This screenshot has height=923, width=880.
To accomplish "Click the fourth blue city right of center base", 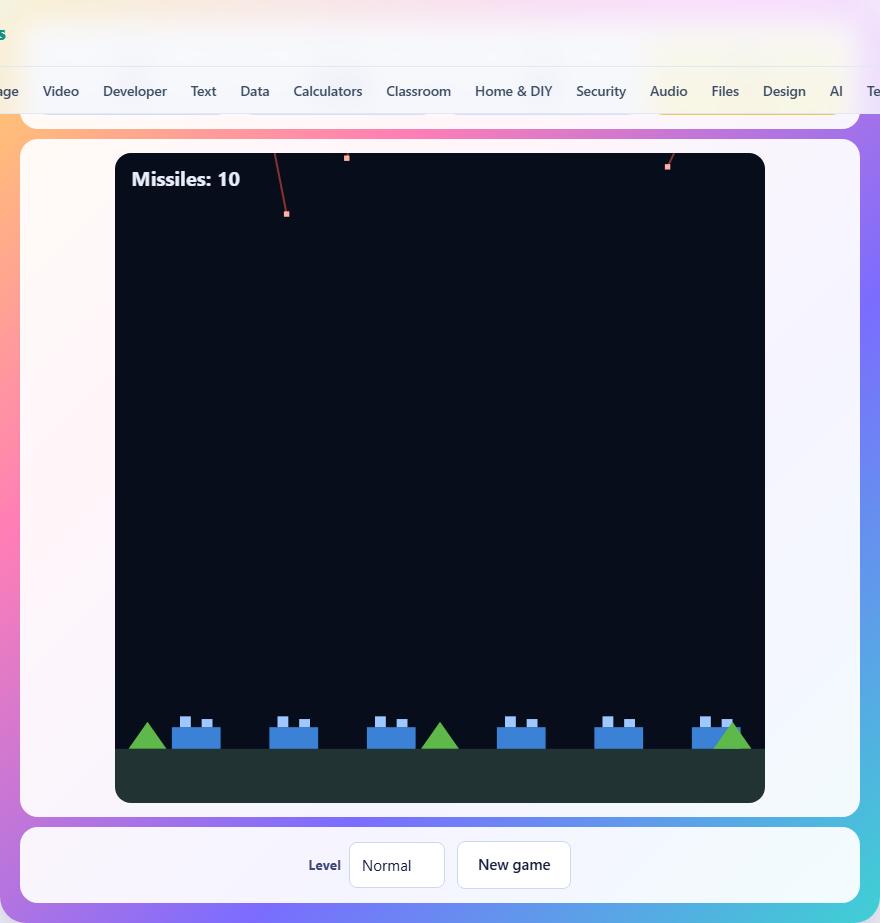I will [x=521, y=733].
